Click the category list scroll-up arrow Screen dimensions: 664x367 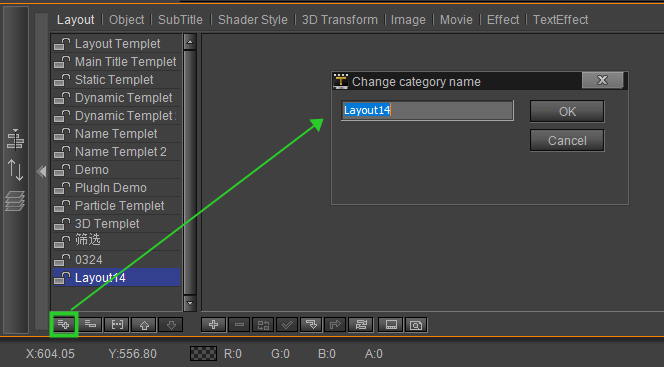tap(189, 41)
